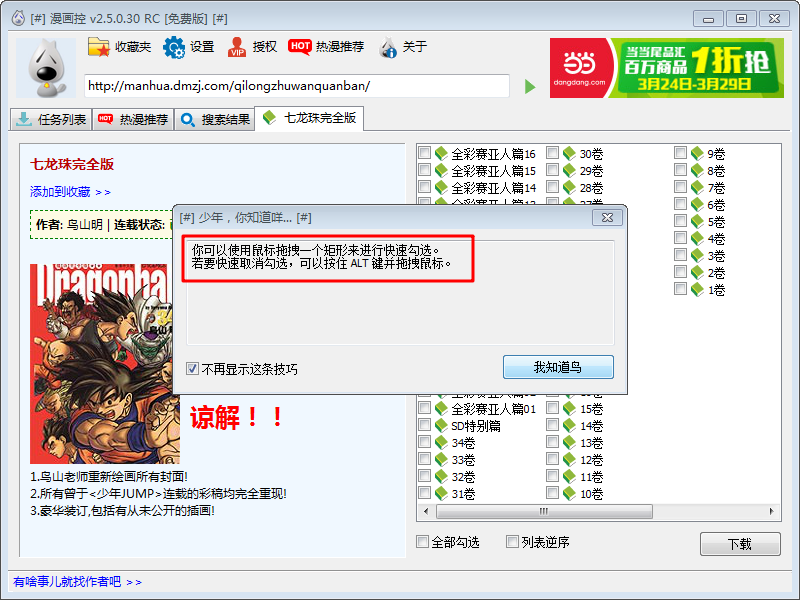Click the volume list horizontal scrollbar thumb
The image size is (800, 600).
coord(544,511)
